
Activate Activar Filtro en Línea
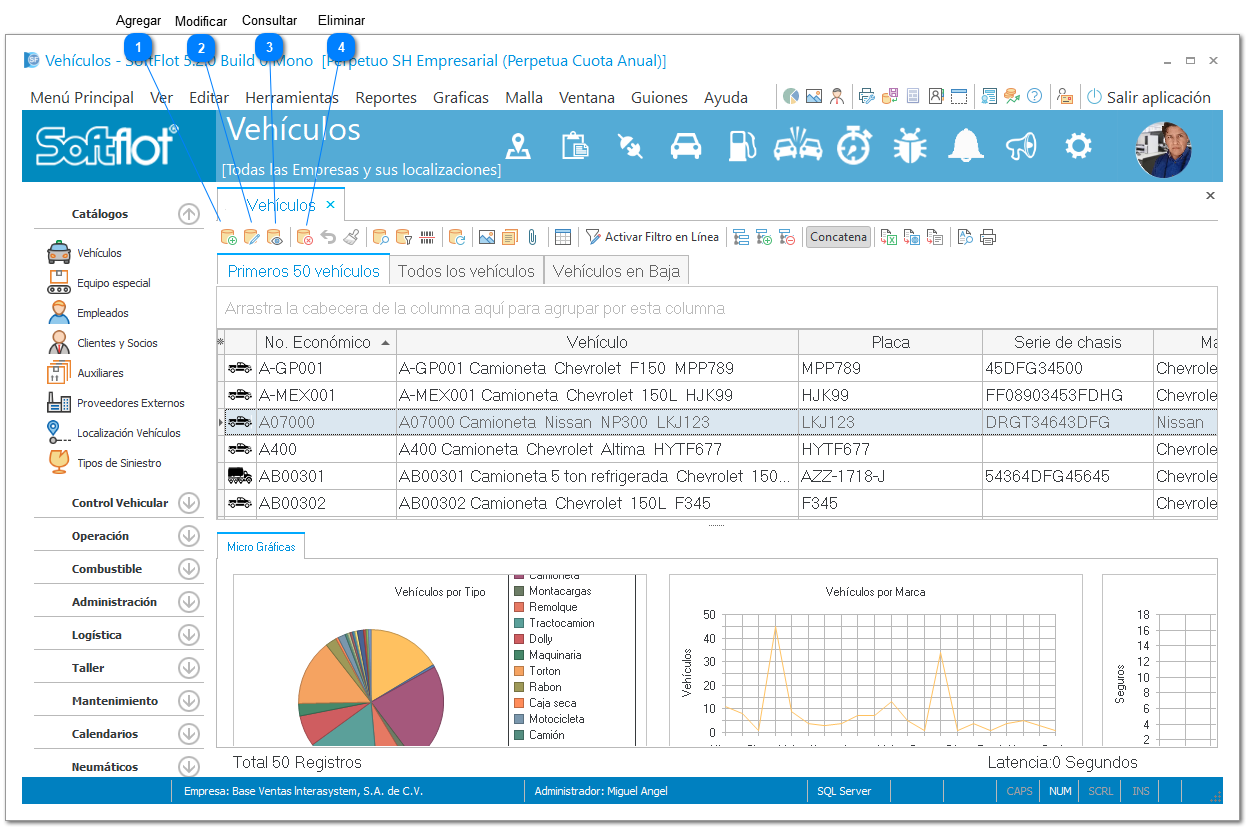click(x=652, y=237)
